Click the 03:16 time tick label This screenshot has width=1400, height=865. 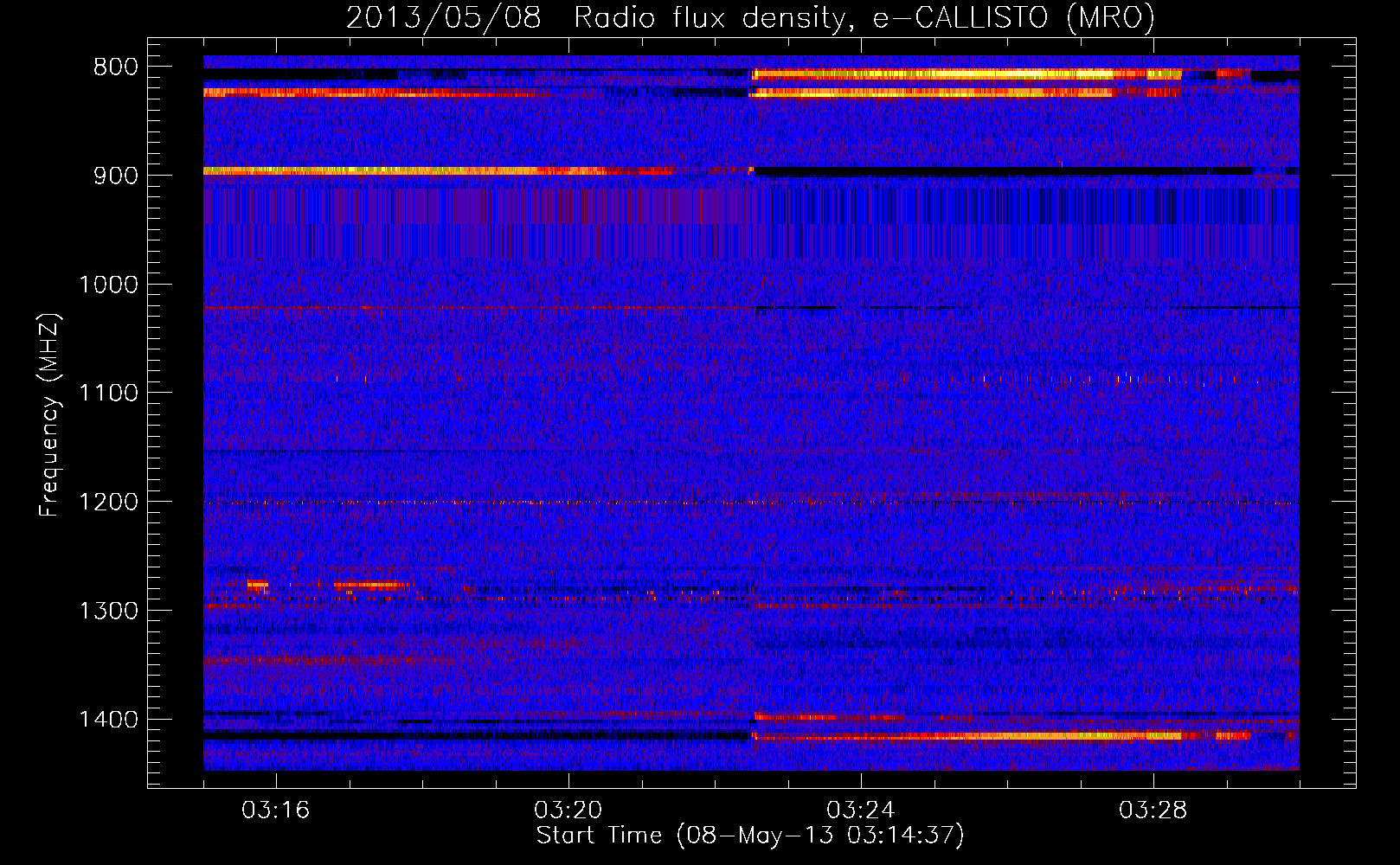276,811
